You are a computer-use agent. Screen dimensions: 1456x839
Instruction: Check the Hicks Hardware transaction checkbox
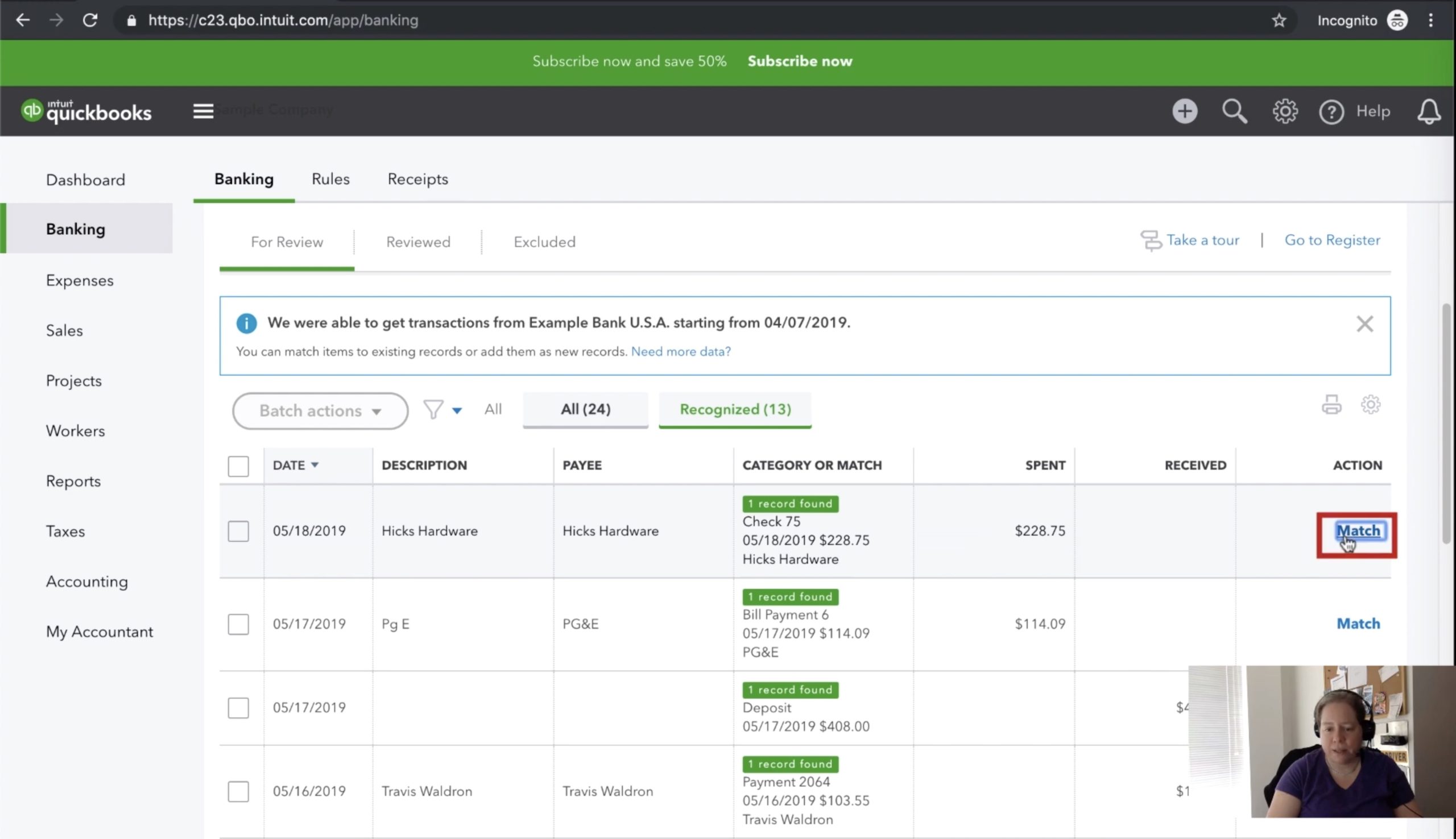(238, 531)
